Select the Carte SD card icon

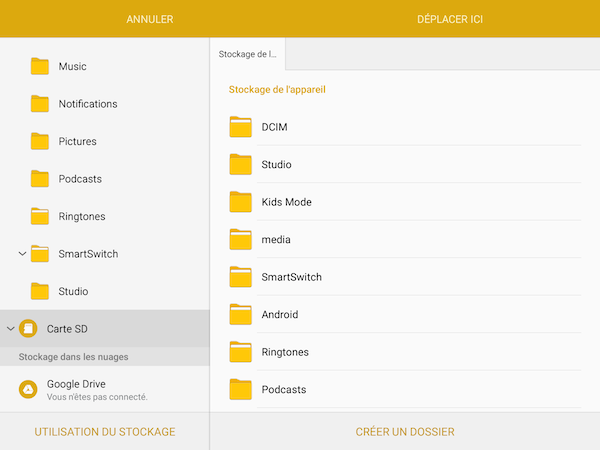tap(28, 328)
